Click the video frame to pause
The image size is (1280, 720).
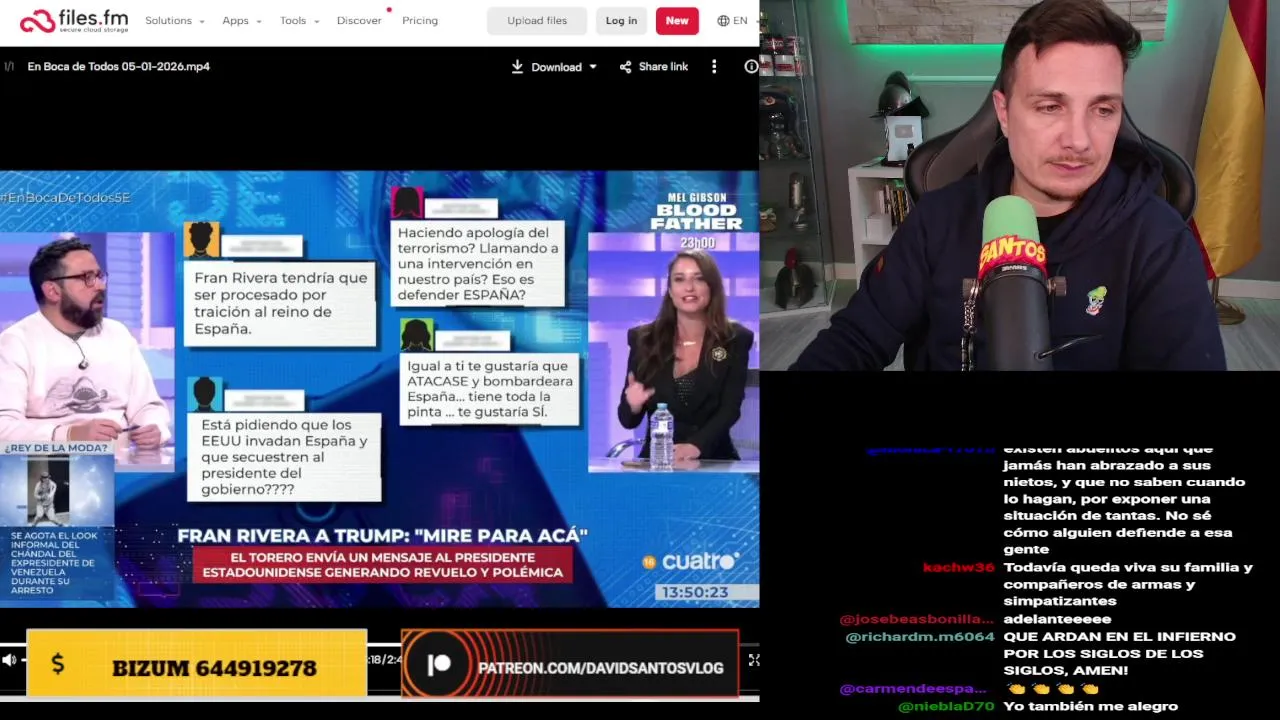point(380,389)
